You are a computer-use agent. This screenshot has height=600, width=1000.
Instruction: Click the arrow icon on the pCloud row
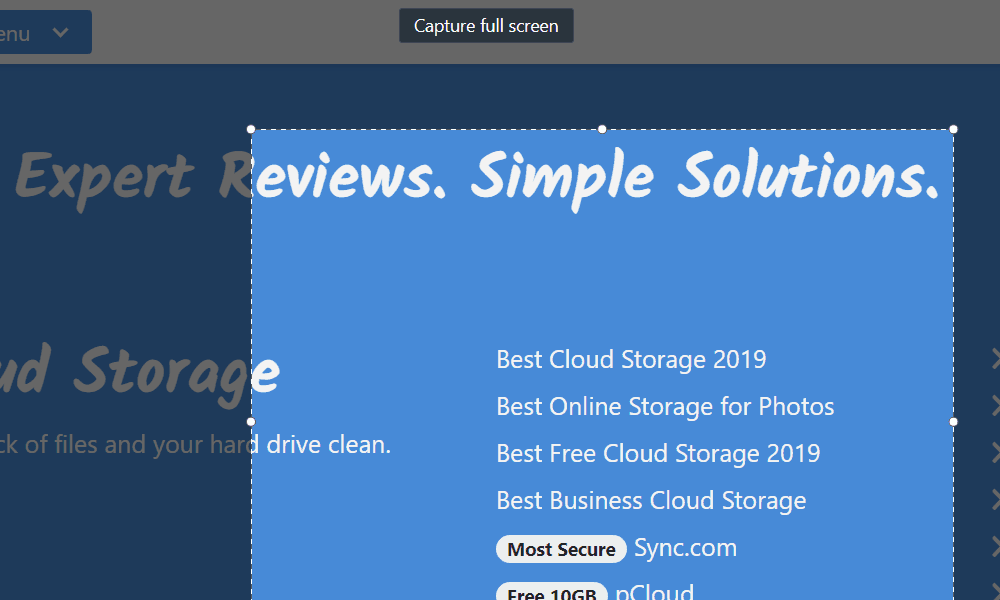click(990, 592)
